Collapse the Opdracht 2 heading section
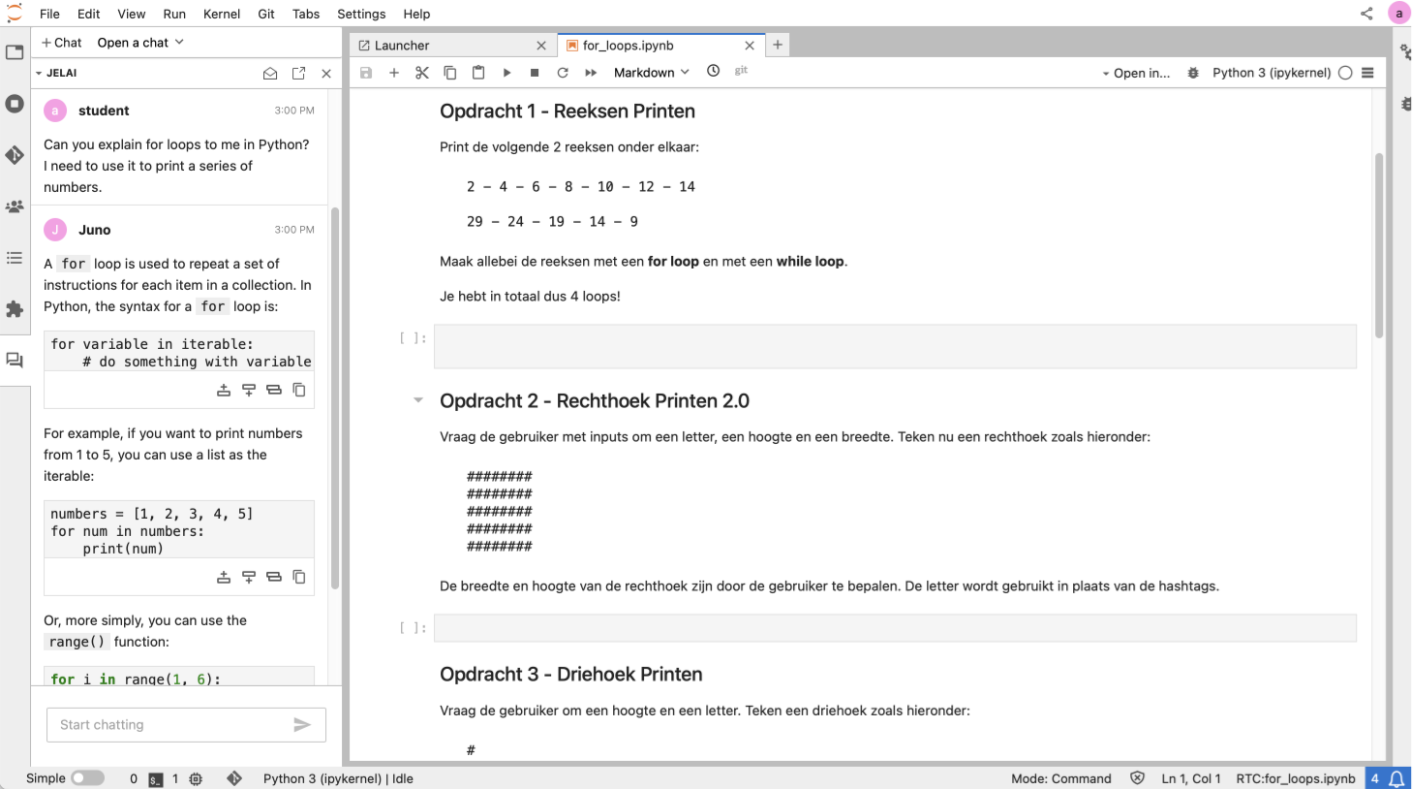The width and height of the screenshot is (1414, 789). click(x=418, y=401)
